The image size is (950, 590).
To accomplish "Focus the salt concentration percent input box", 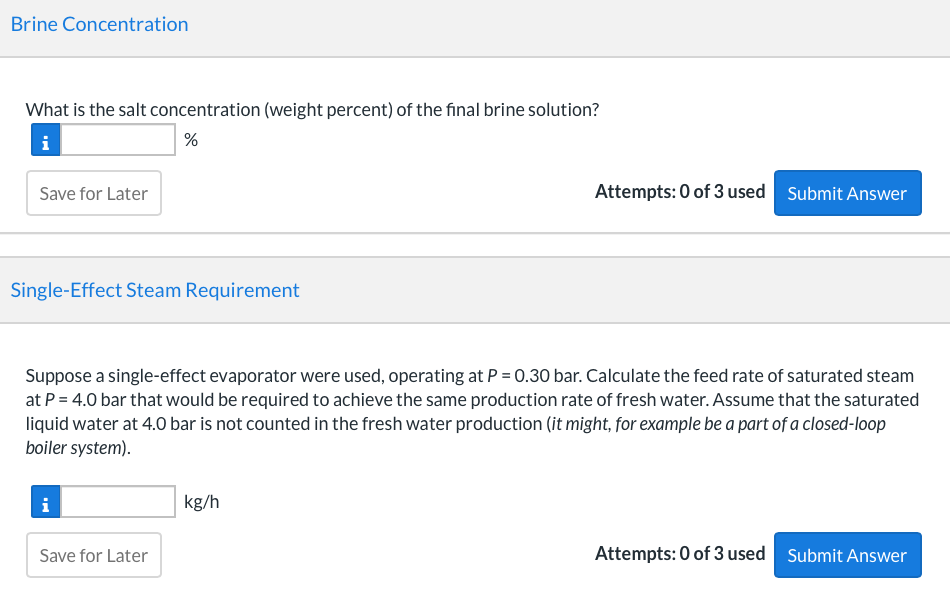I will [118, 140].
